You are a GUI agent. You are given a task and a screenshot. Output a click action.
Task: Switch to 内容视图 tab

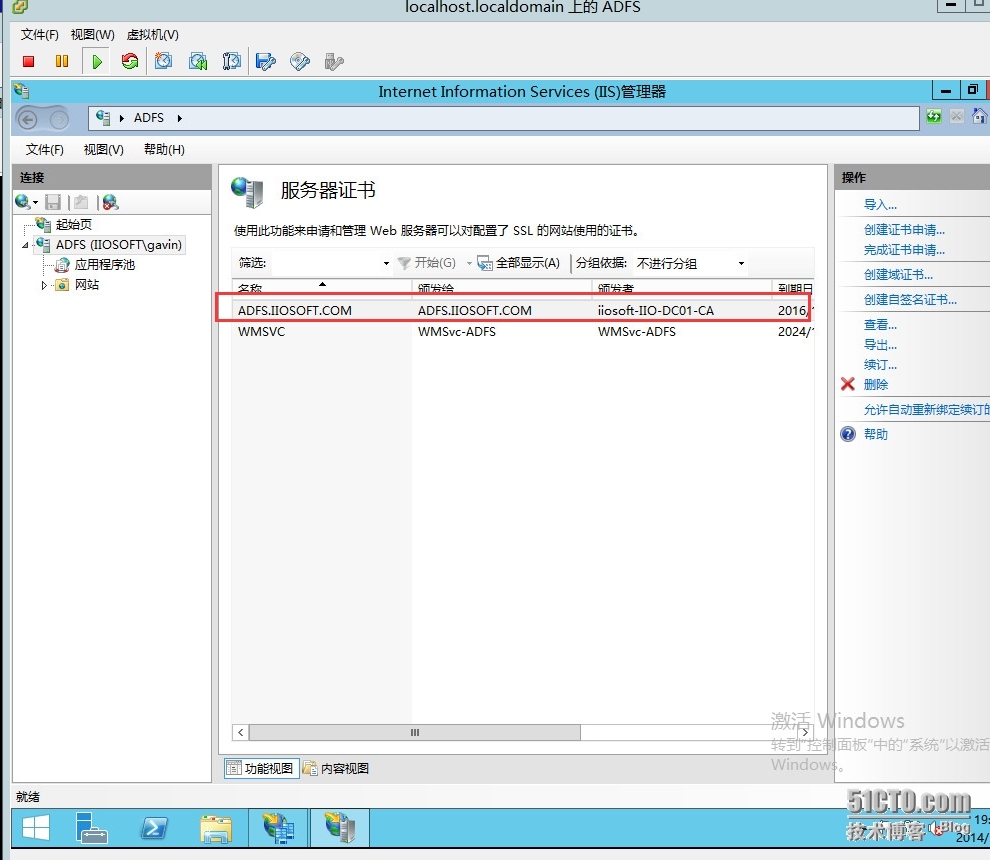(x=336, y=768)
